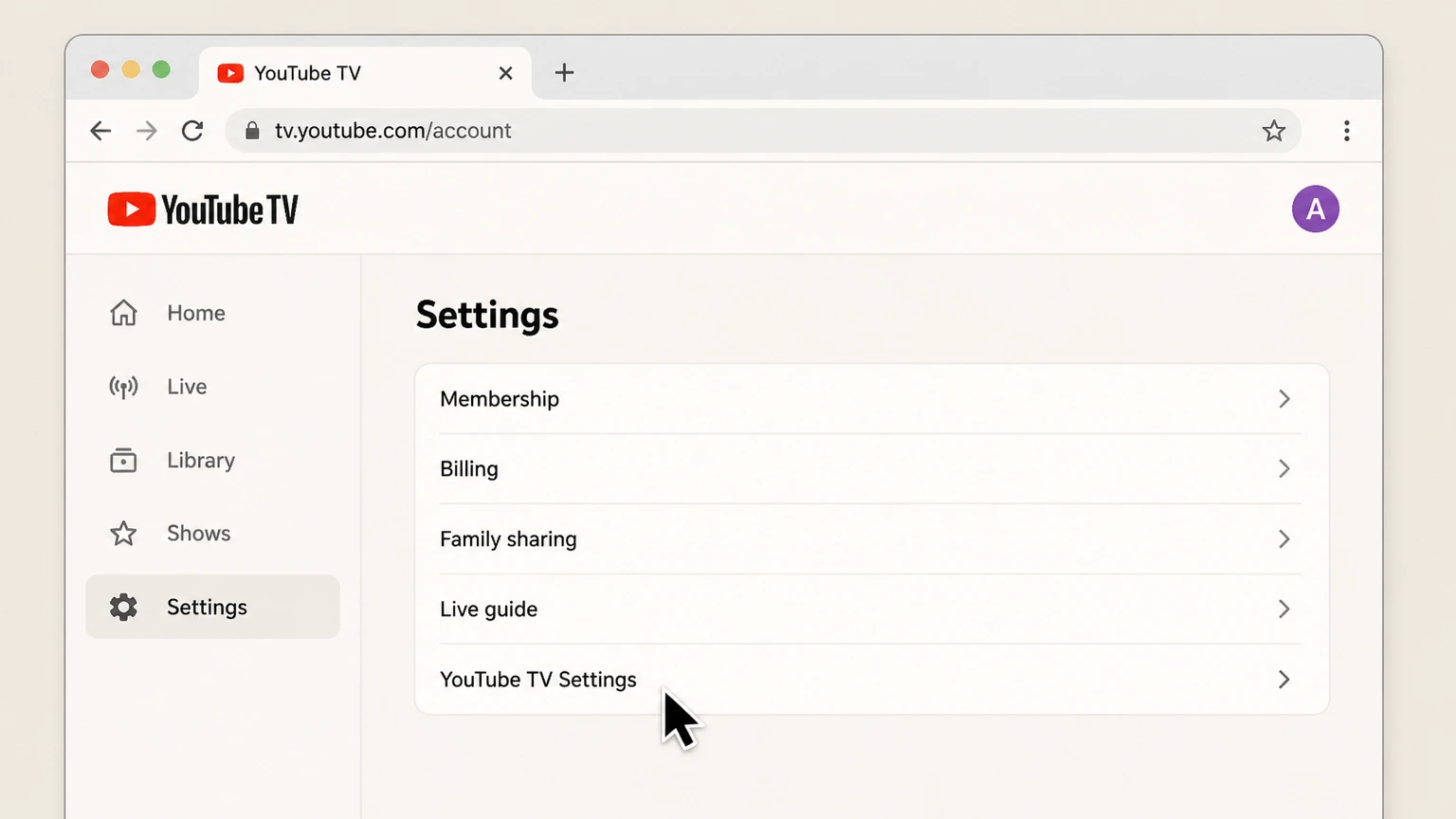Bookmark this page with the star icon
The height and width of the screenshot is (819, 1456).
(x=1274, y=131)
